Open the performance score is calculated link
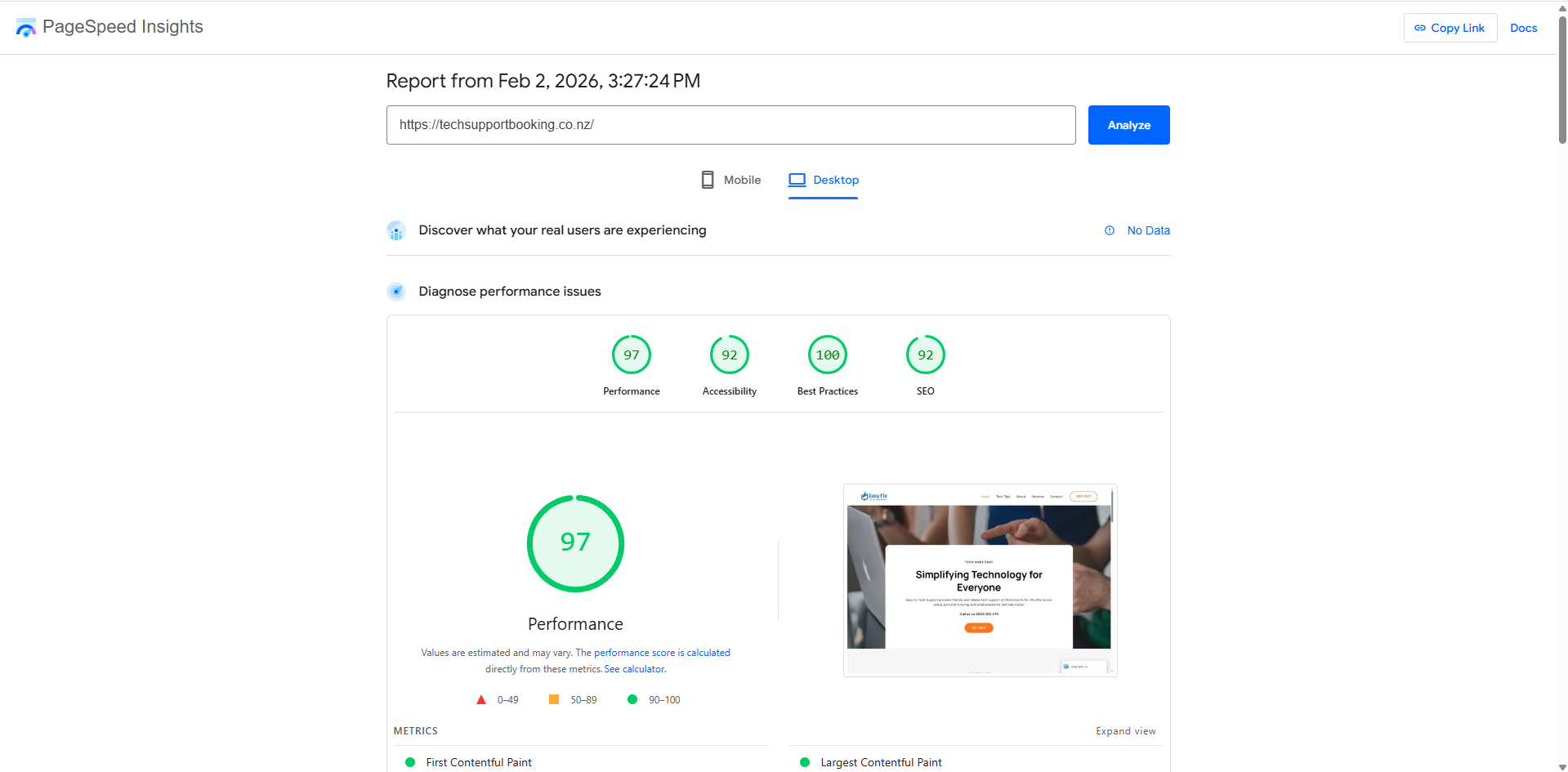The image size is (1568, 772). 662,653
